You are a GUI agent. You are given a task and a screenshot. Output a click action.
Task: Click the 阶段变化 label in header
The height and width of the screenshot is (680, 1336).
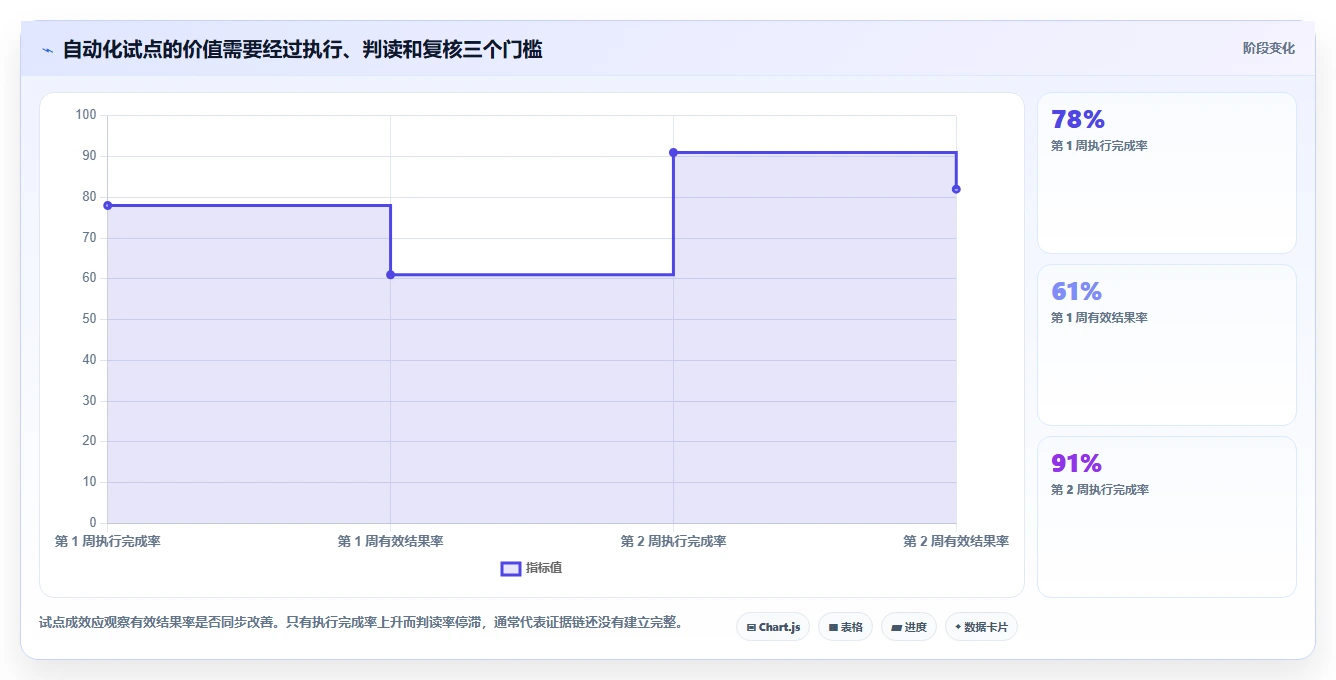point(1268,48)
